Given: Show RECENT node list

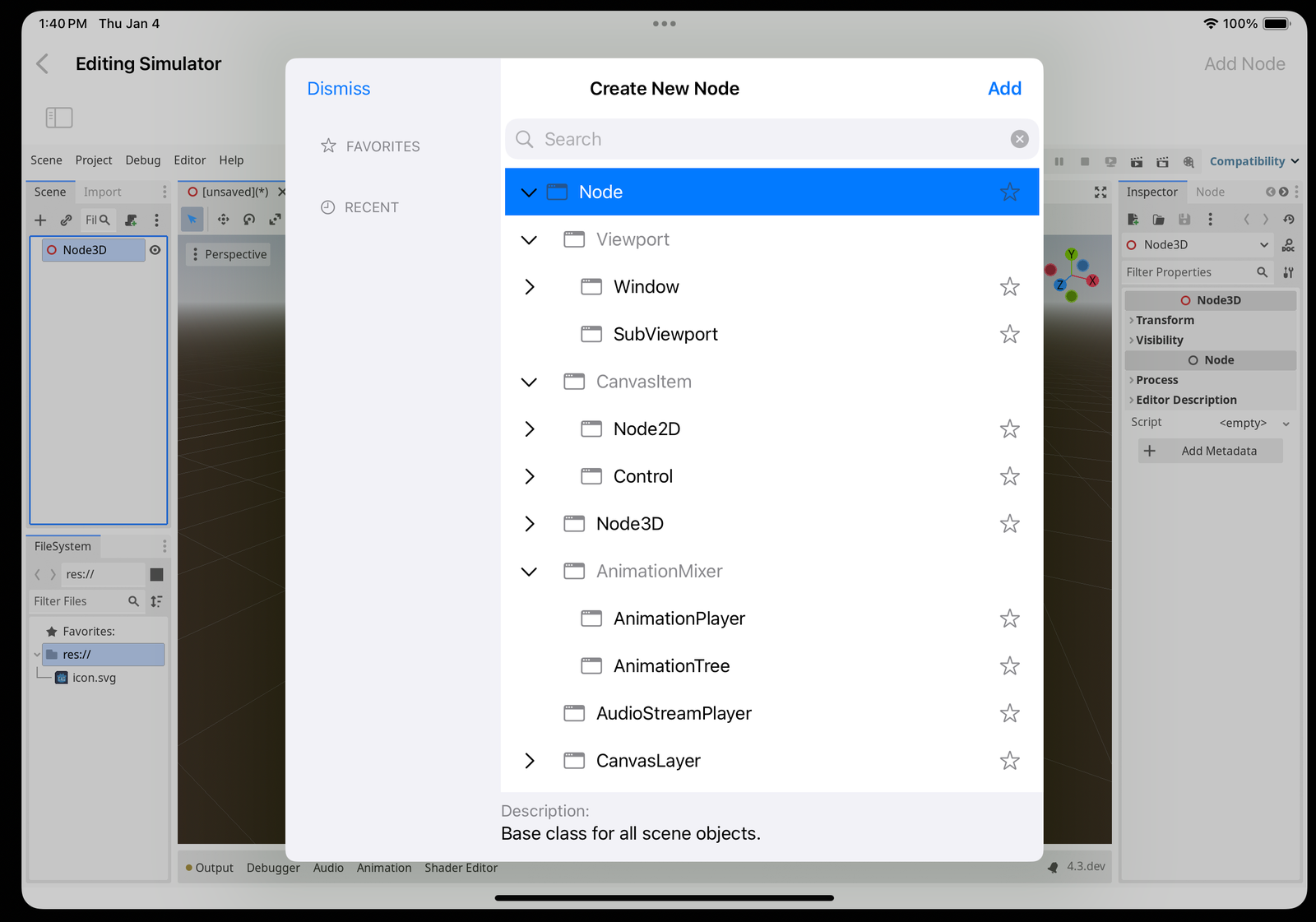Looking at the screenshot, I should 360,207.
